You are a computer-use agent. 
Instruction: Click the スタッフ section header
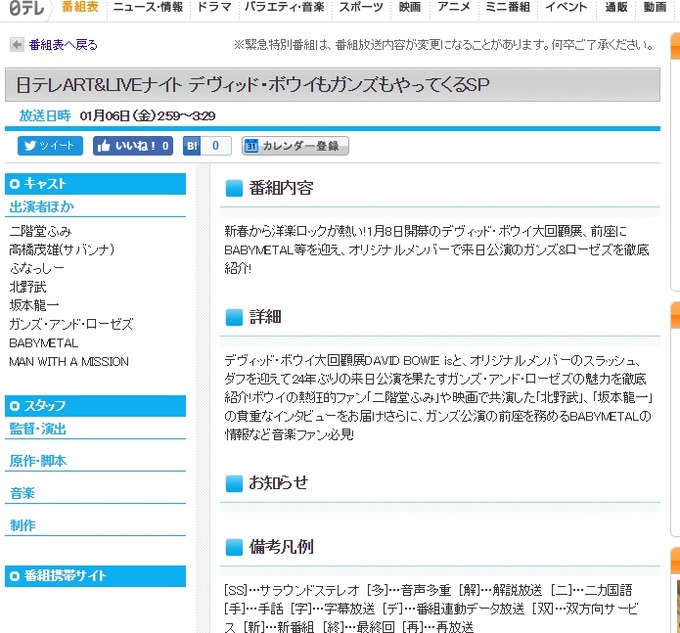pyautogui.click(x=95, y=406)
